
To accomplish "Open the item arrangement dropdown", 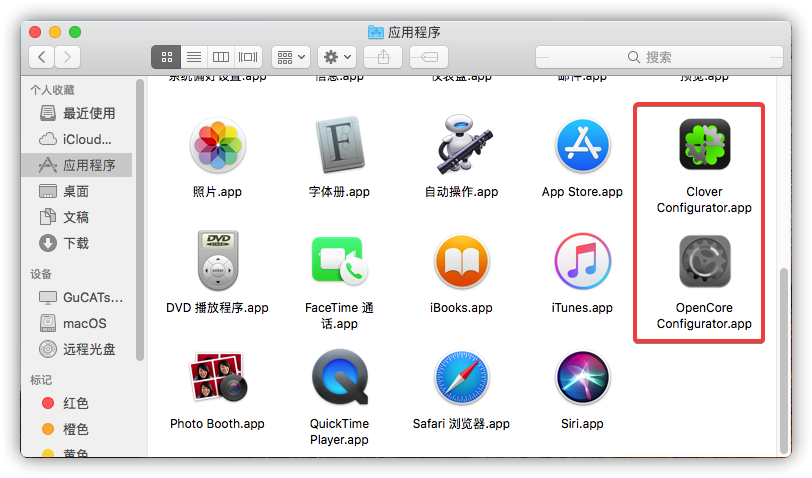I will tap(291, 56).
